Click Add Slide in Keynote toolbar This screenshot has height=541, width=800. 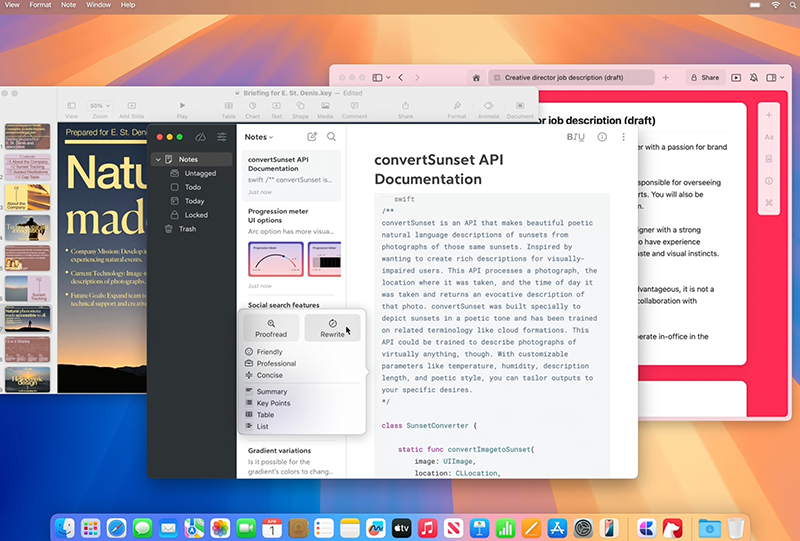pyautogui.click(x=132, y=106)
